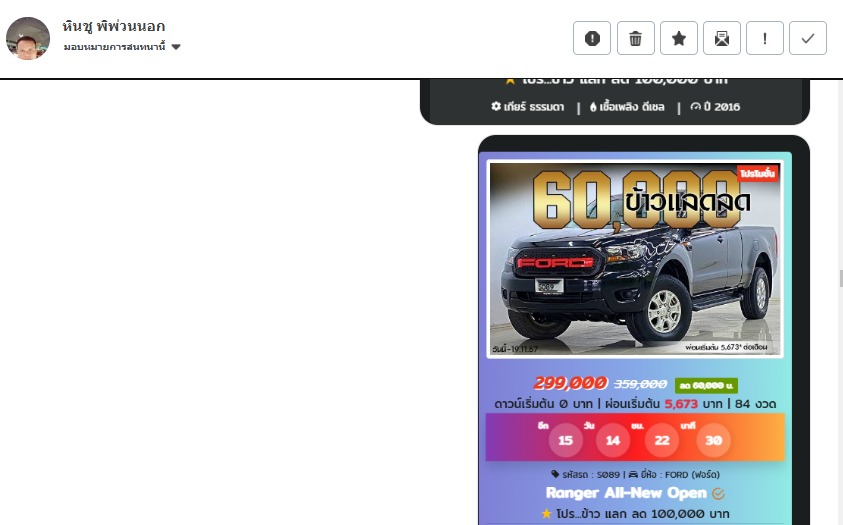843x525 pixels.
Task: Mark as unread with the envelope icon
Action: pos(722,38)
